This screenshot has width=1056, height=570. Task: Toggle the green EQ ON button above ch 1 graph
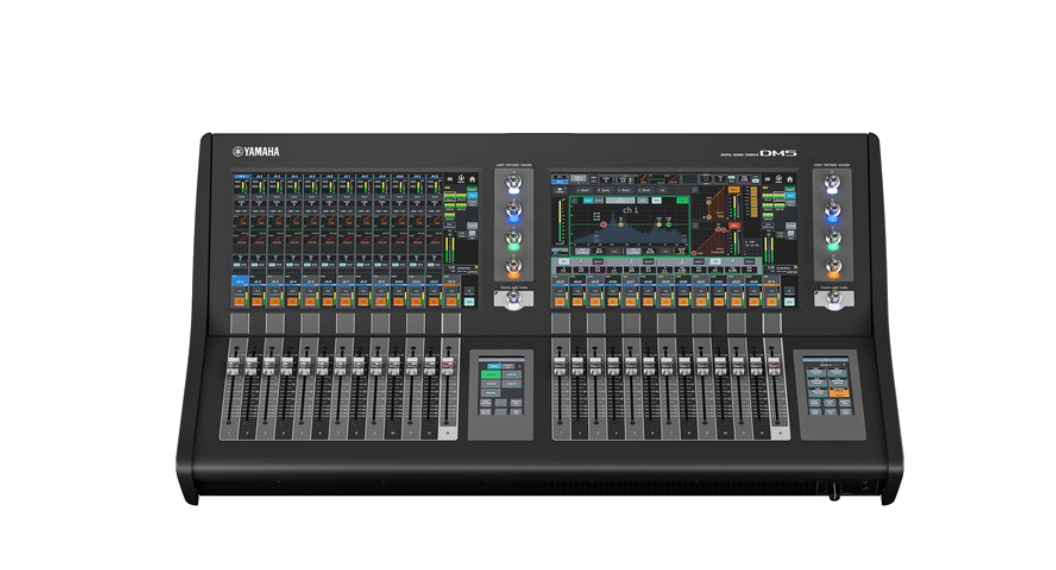(682, 200)
